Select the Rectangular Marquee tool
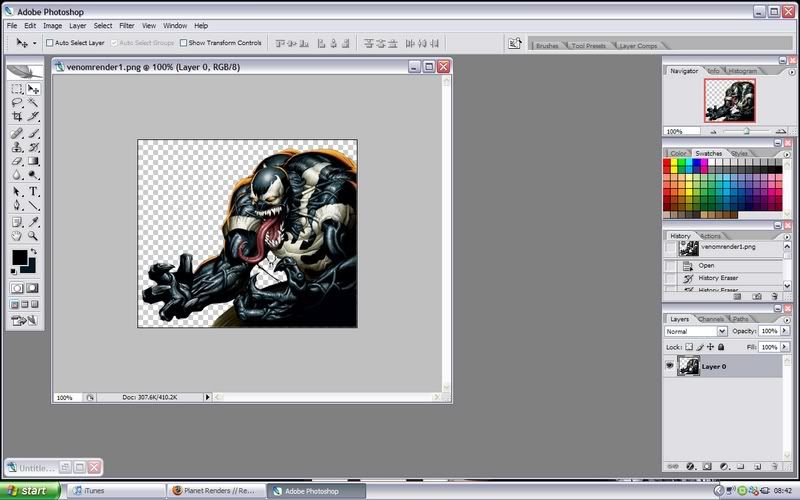Screen dimensions: 800x500 pos(17,89)
